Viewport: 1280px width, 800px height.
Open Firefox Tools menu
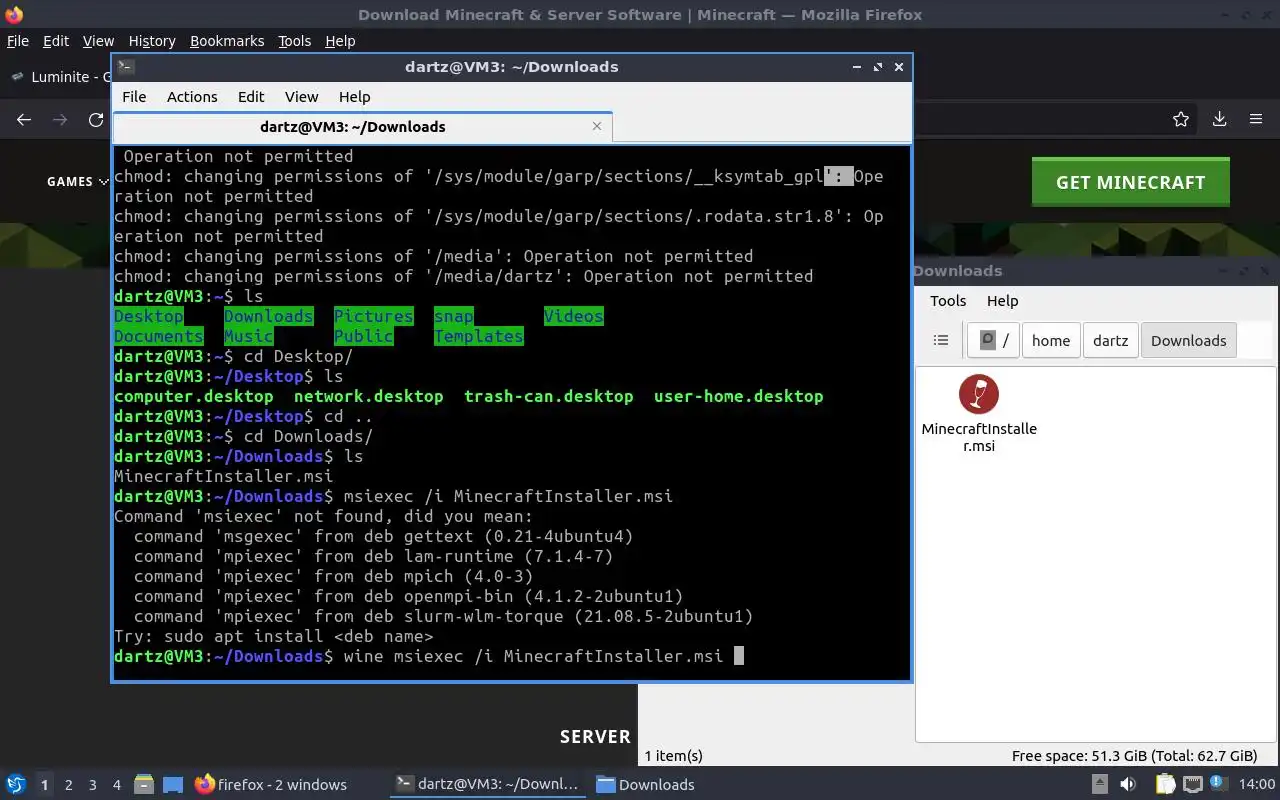coord(294,40)
